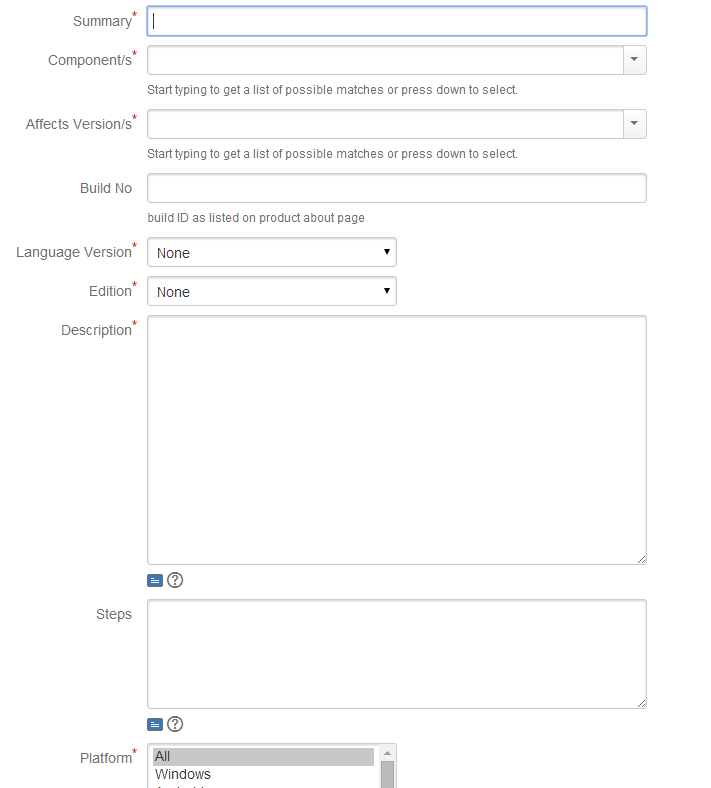Viewport: 711px width, 788px height.
Task: Toggle preview mode icon below Steps box
Action: point(155,724)
